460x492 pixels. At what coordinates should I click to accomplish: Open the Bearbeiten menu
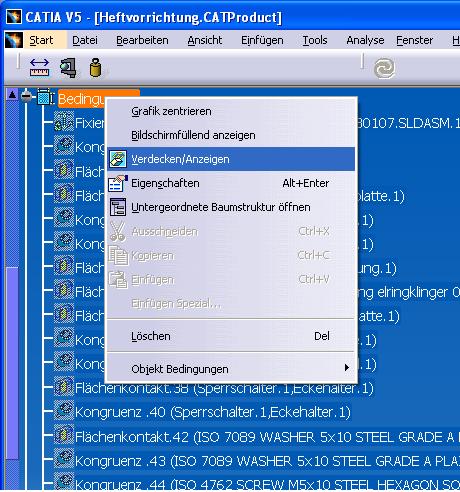click(x=142, y=40)
